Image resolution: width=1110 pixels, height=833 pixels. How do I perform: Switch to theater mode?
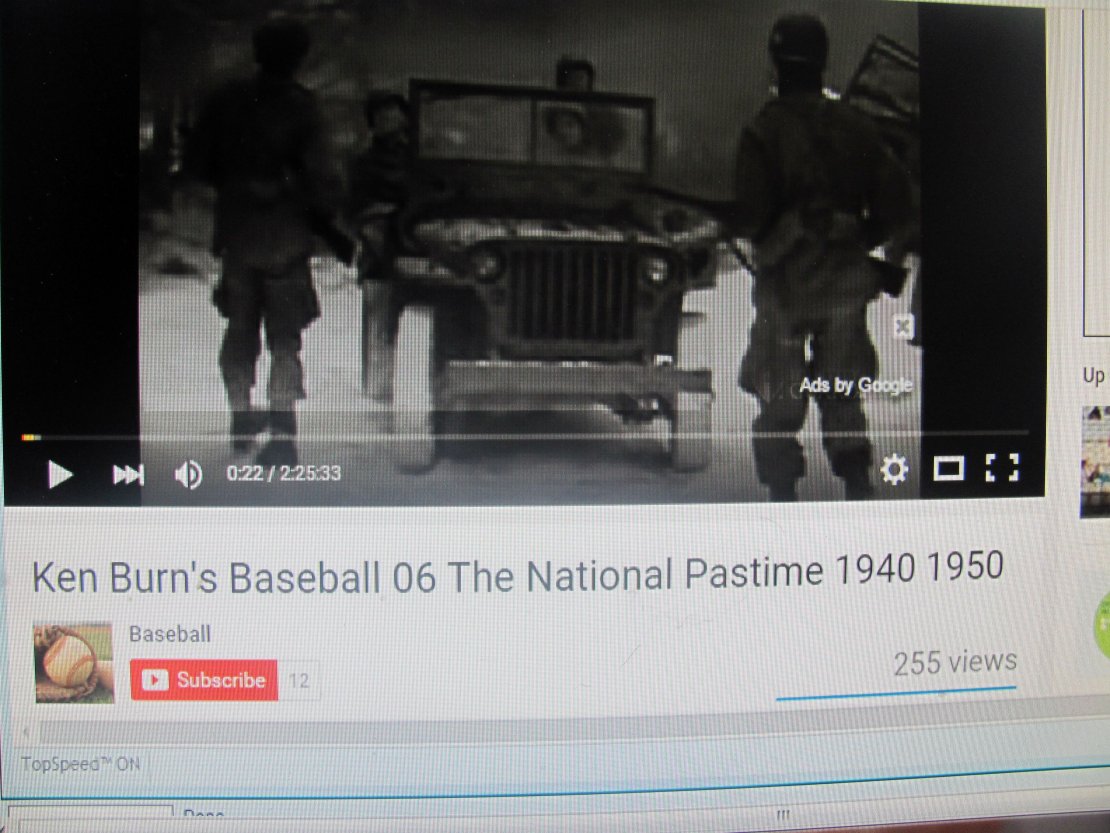[949, 469]
